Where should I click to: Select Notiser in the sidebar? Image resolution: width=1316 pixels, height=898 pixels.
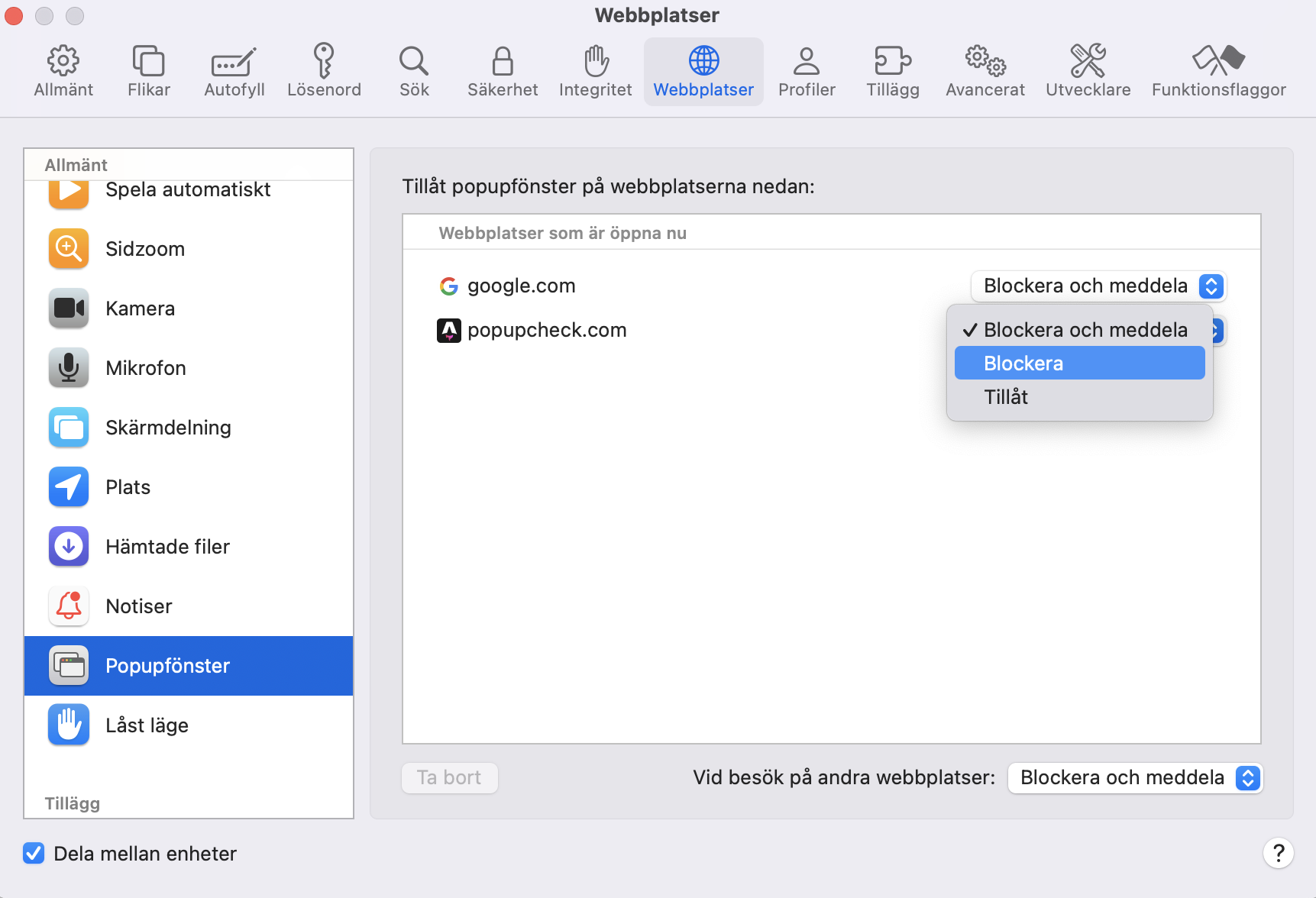tap(189, 606)
